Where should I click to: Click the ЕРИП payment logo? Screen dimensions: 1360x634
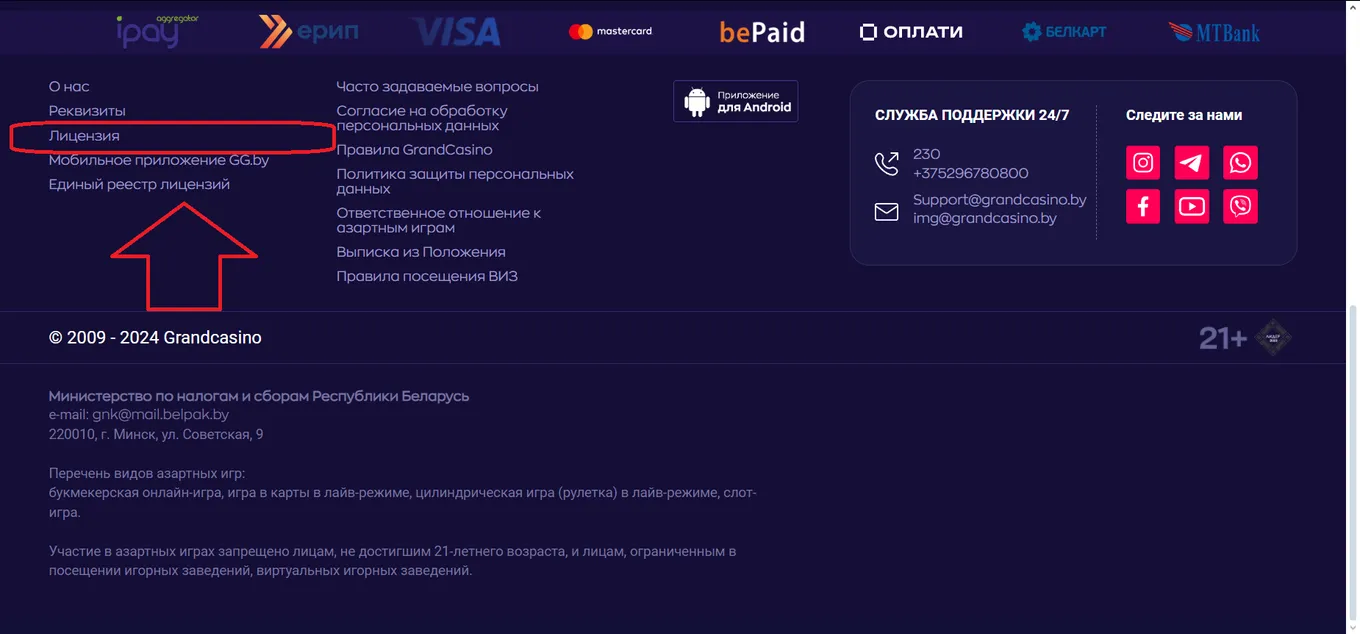point(308,32)
